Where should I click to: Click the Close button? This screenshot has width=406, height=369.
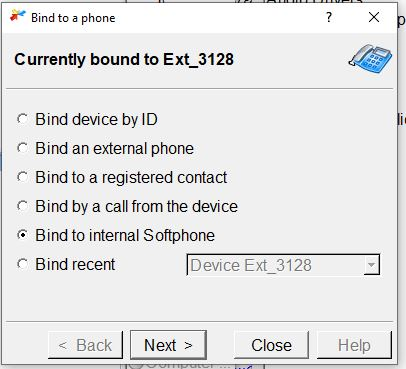pyautogui.click(x=271, y=345)
